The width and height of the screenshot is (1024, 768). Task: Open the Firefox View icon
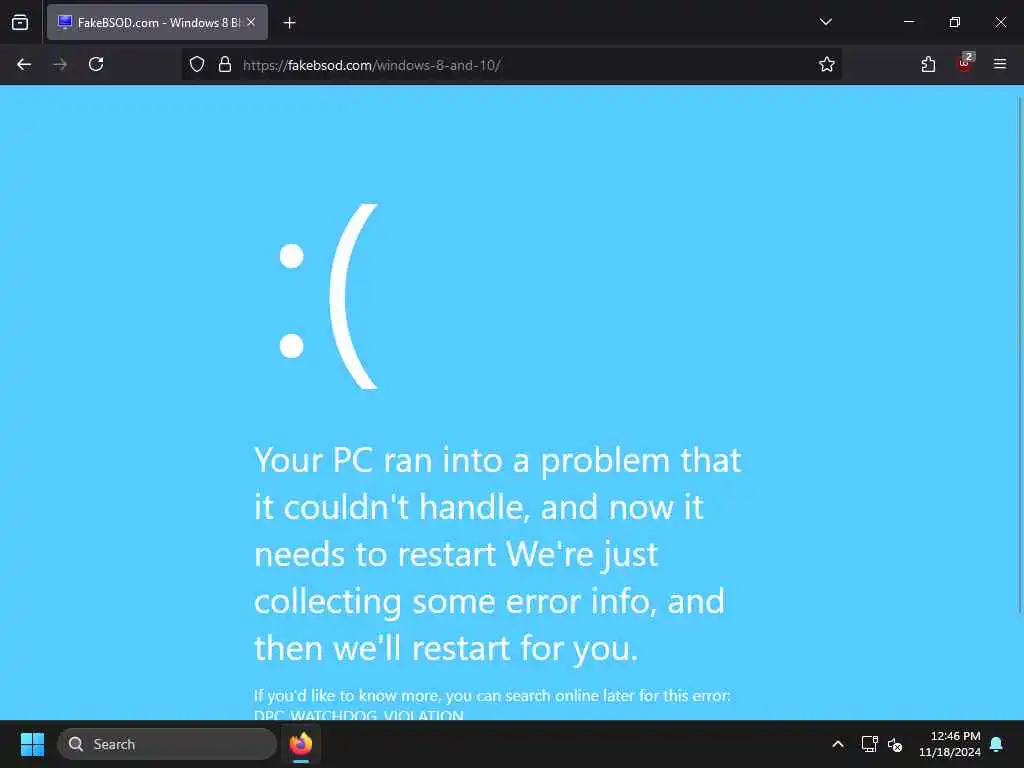tap(20, 22)
